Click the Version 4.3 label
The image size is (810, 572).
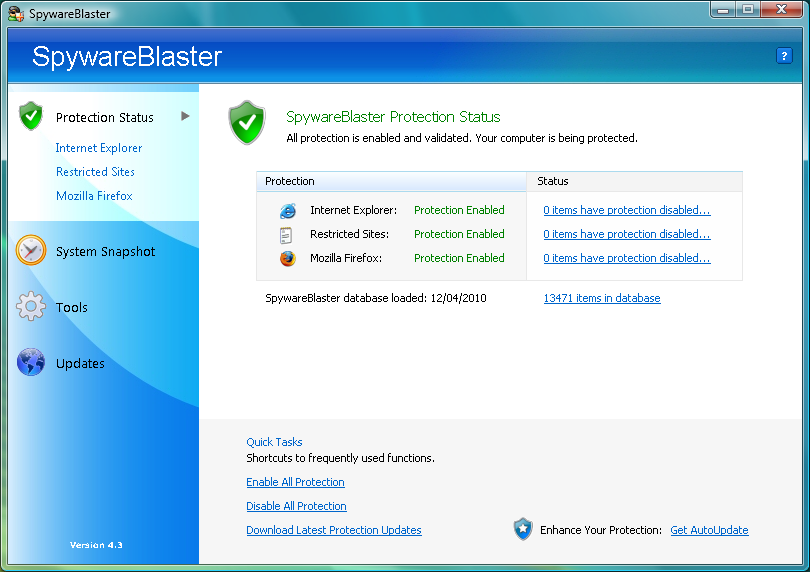click(96, 545)
